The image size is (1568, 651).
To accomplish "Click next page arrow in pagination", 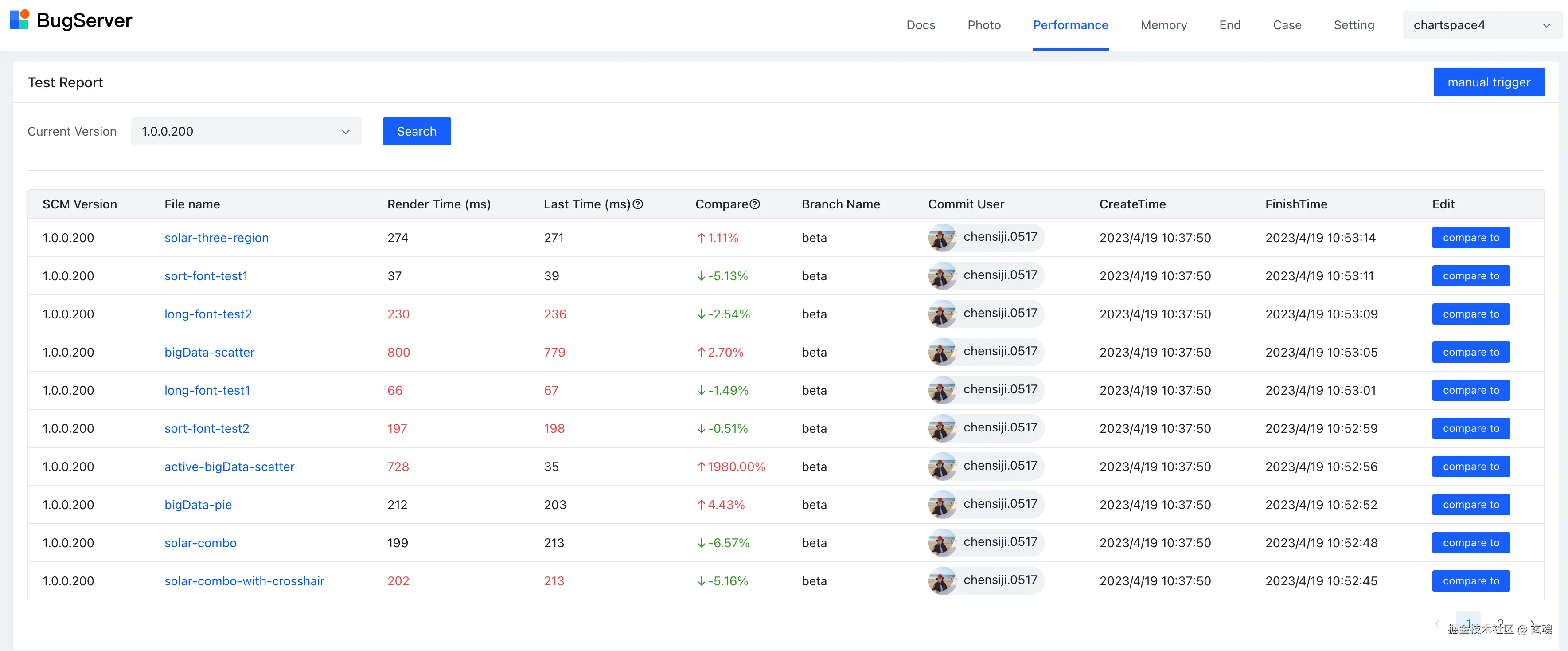I will point(1532,623).
